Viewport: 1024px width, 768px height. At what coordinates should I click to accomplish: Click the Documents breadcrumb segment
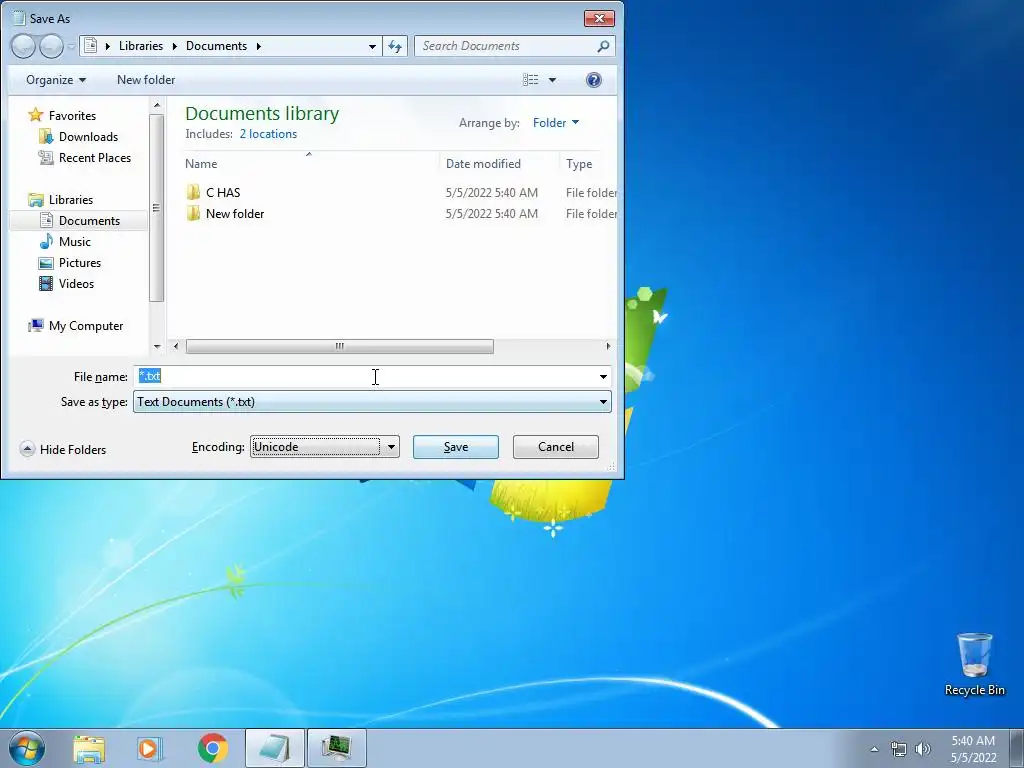coord(216,46)
